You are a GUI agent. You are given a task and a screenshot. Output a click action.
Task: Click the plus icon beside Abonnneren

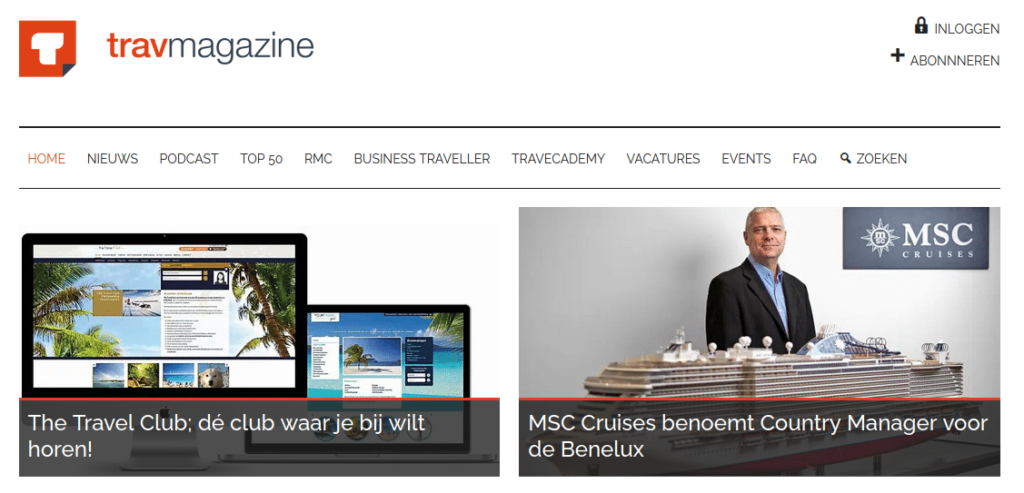[897, 56]
